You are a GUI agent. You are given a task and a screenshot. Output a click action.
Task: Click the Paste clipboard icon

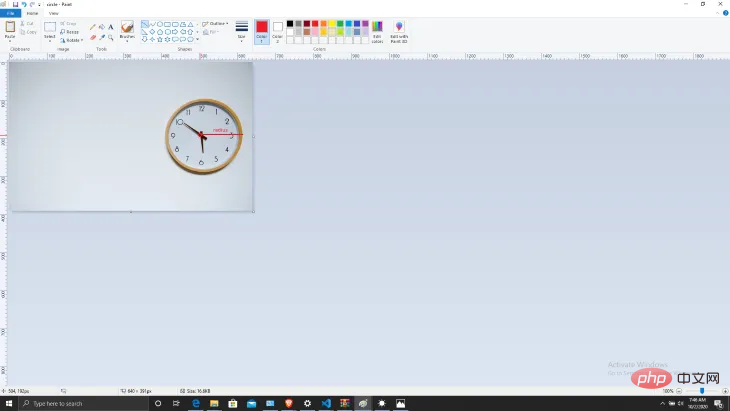pos(10,27)
